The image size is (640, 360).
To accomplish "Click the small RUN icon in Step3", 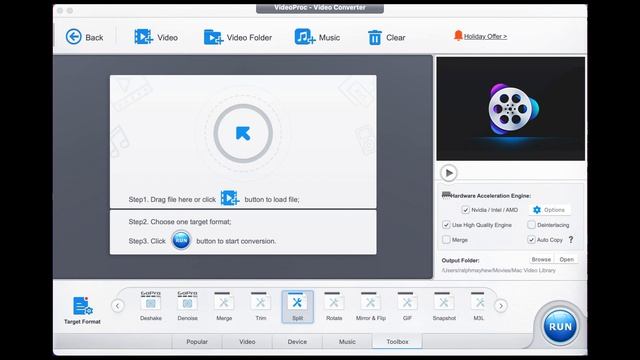I will click(181, 240).
